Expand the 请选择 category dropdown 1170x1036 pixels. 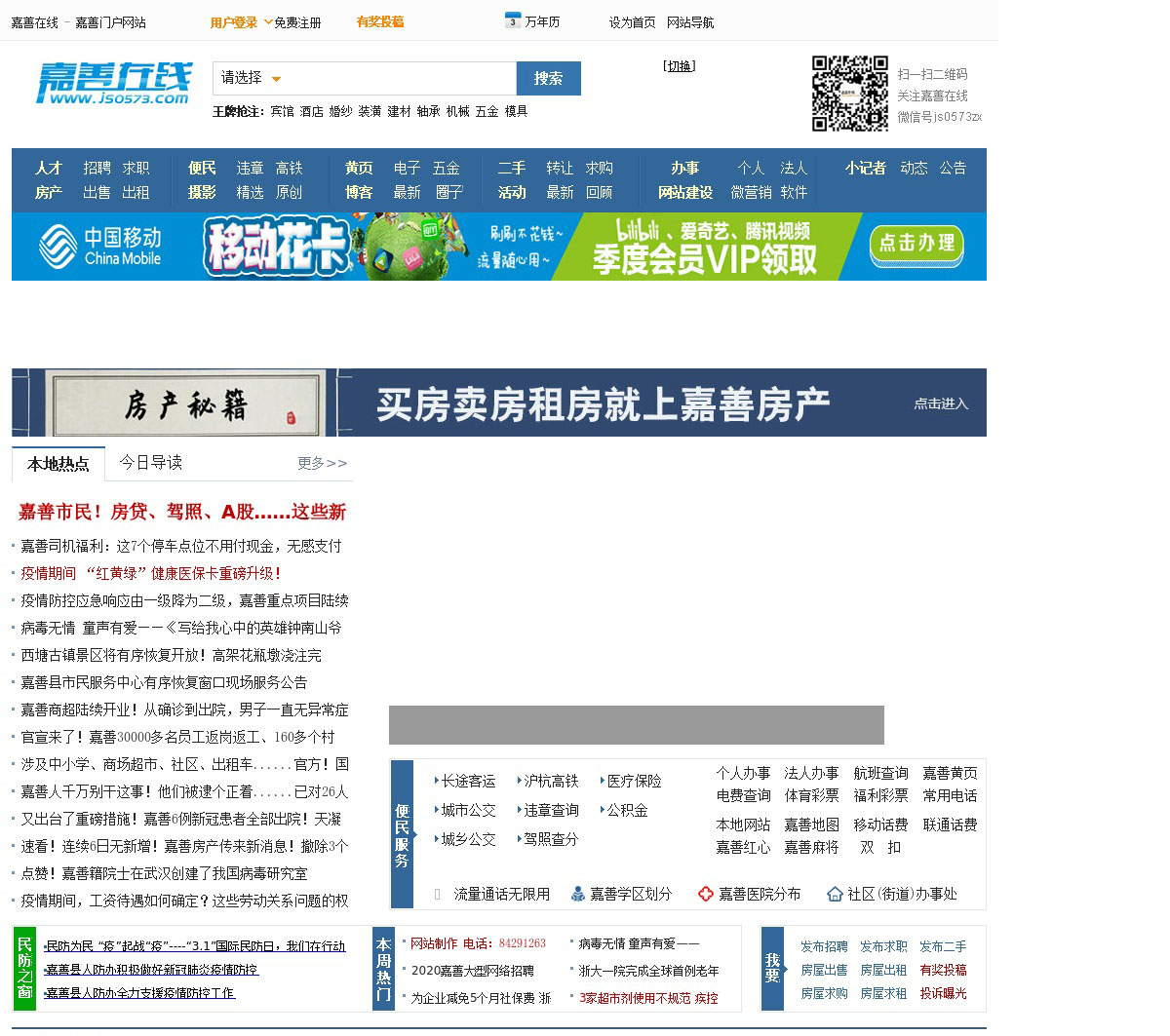pos(252,78)
